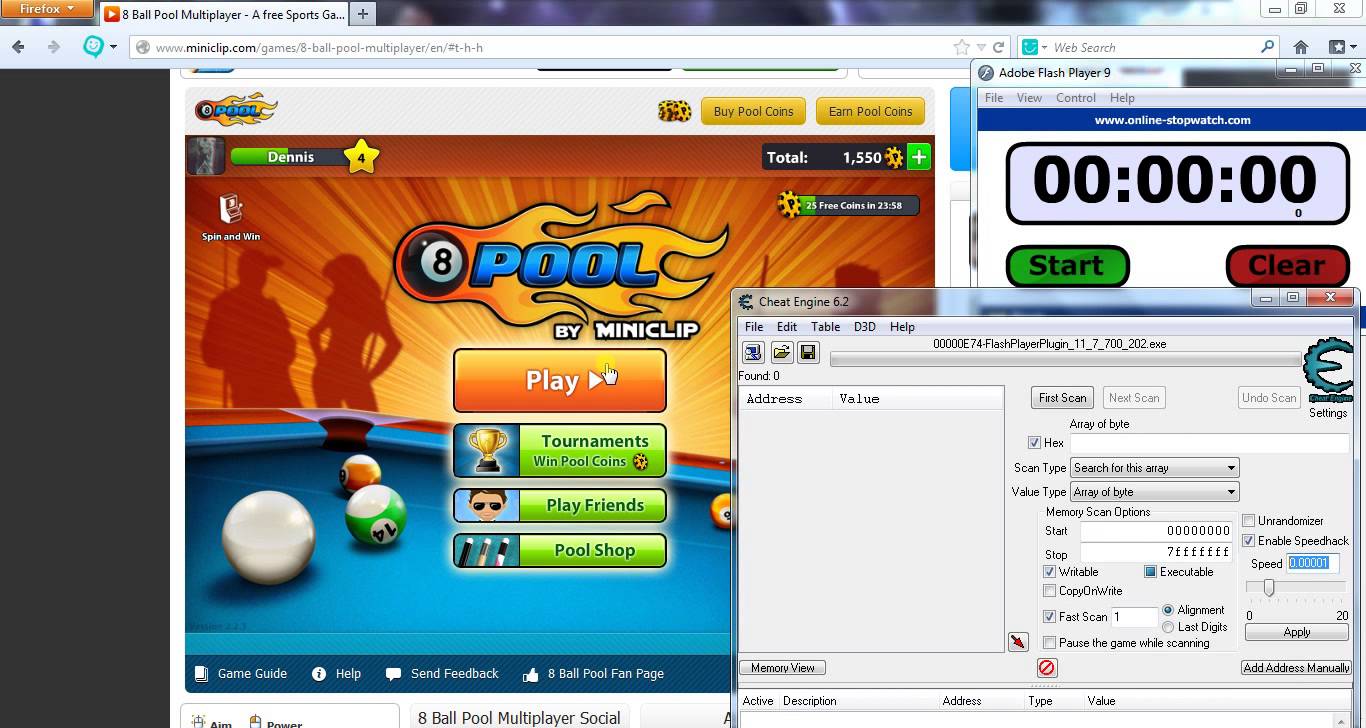The width and height of the screenshot is (1366, 728).
Task: Click the orange Play button
Action: pyautogui.click(x=560, y=380)
